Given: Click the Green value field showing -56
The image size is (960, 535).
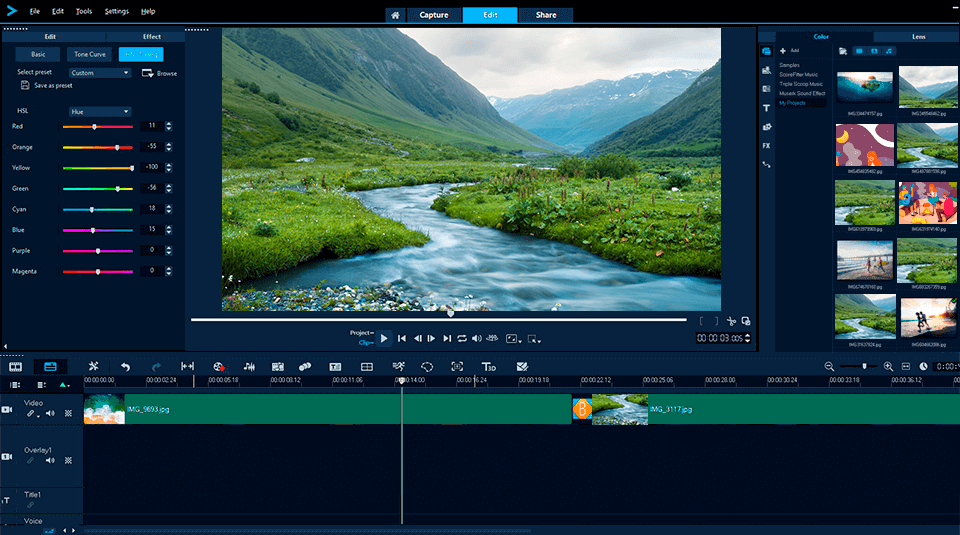Looking at the screenshot, I should (152, 188).
